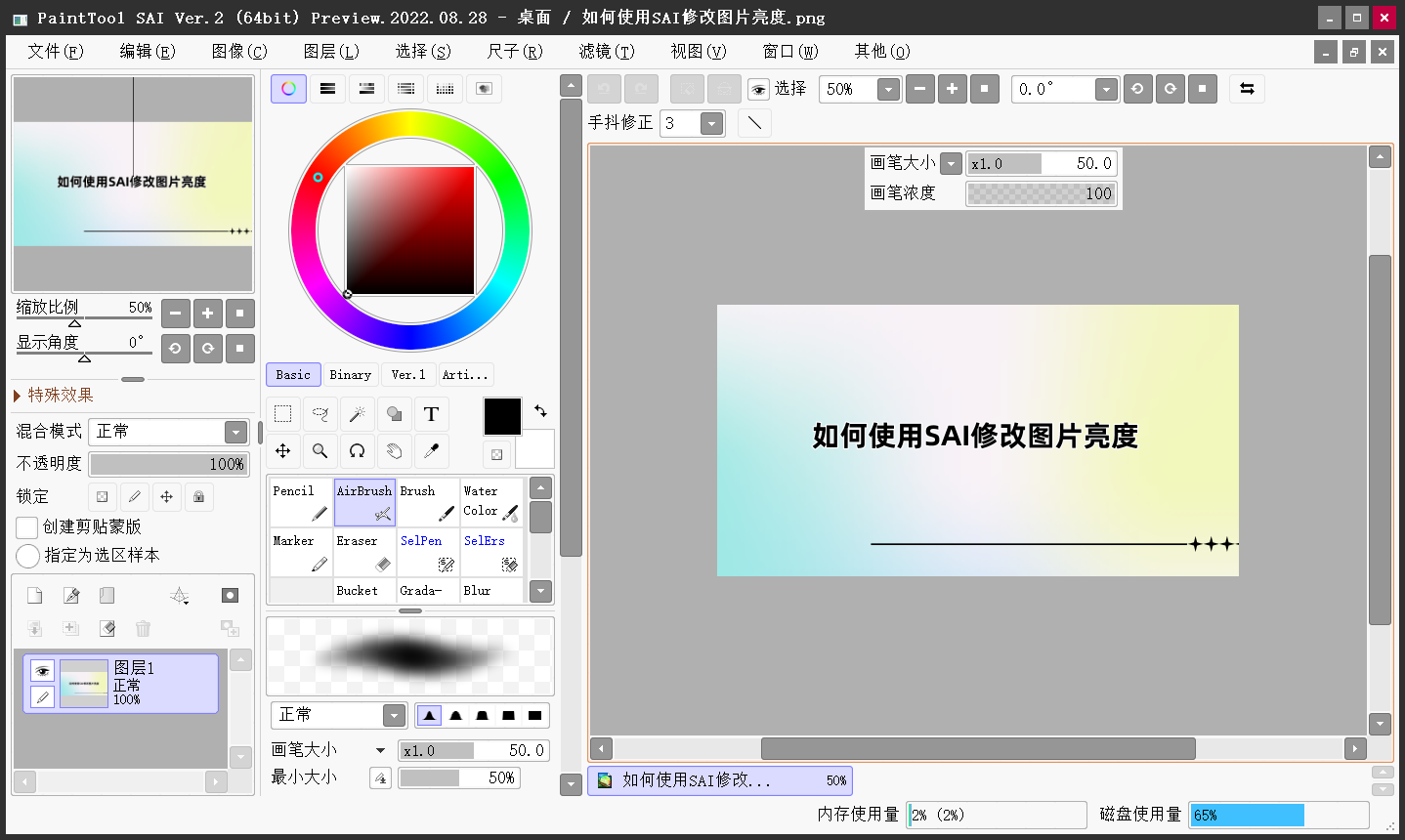The image size is (1405, 840).
Task: Zoom out using navigator minus button
Action: 176,314
